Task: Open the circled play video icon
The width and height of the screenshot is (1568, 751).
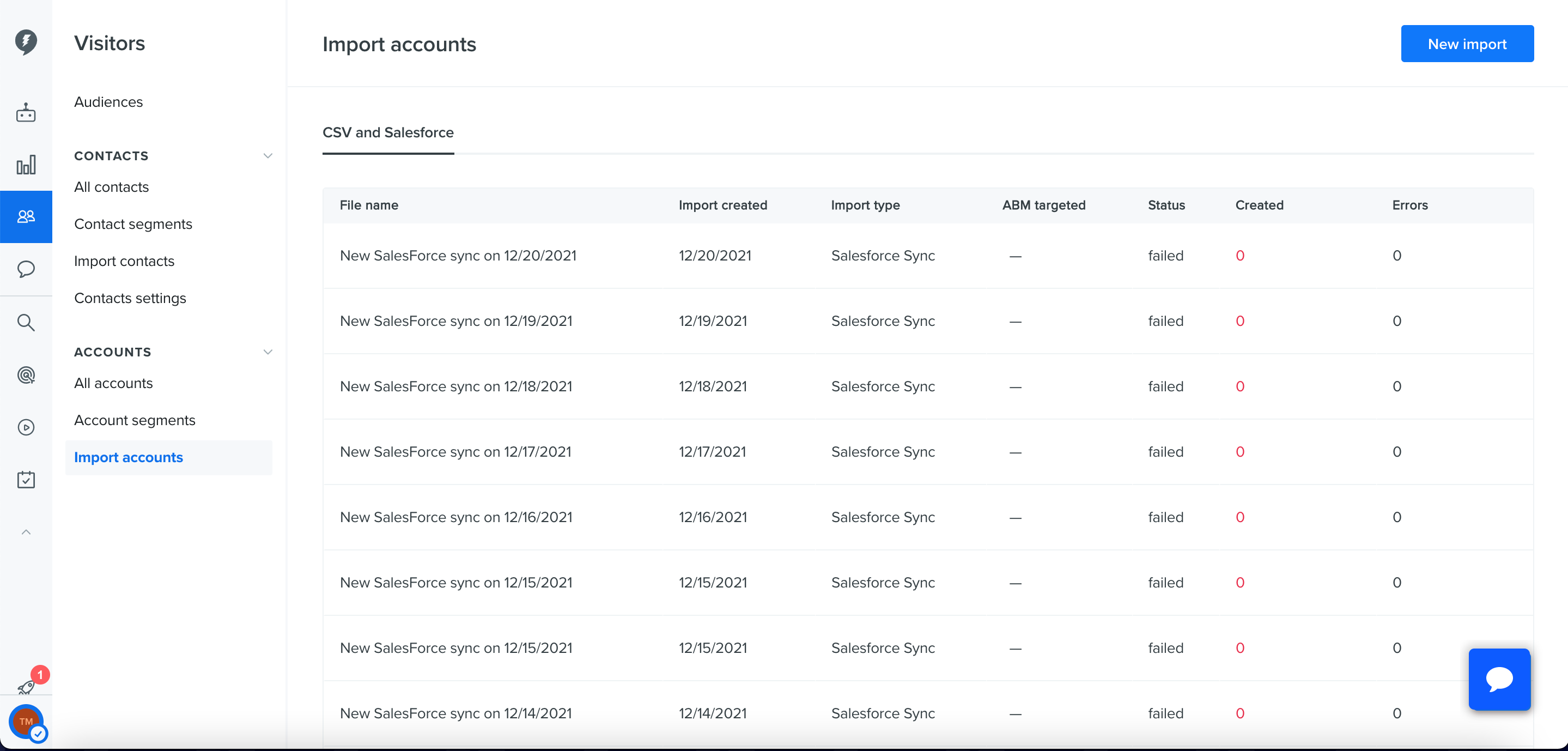Action: (x=26, y=428)
